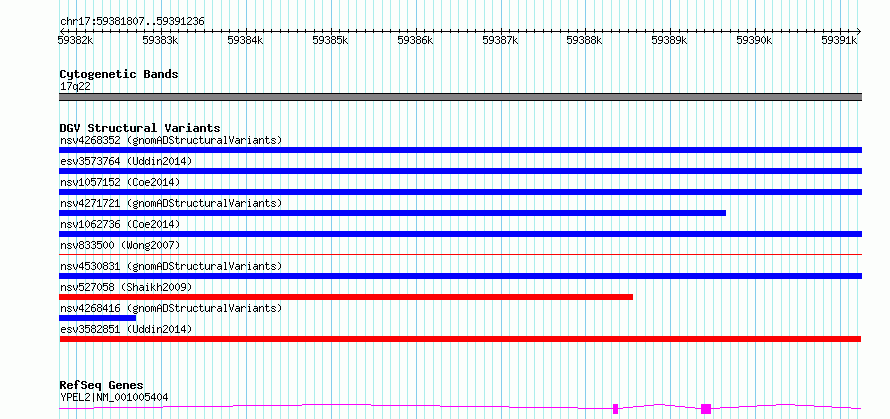Click the nsv527058 (Shaikh2009) label
Screen dimensions: 890x419
[126, 287]
